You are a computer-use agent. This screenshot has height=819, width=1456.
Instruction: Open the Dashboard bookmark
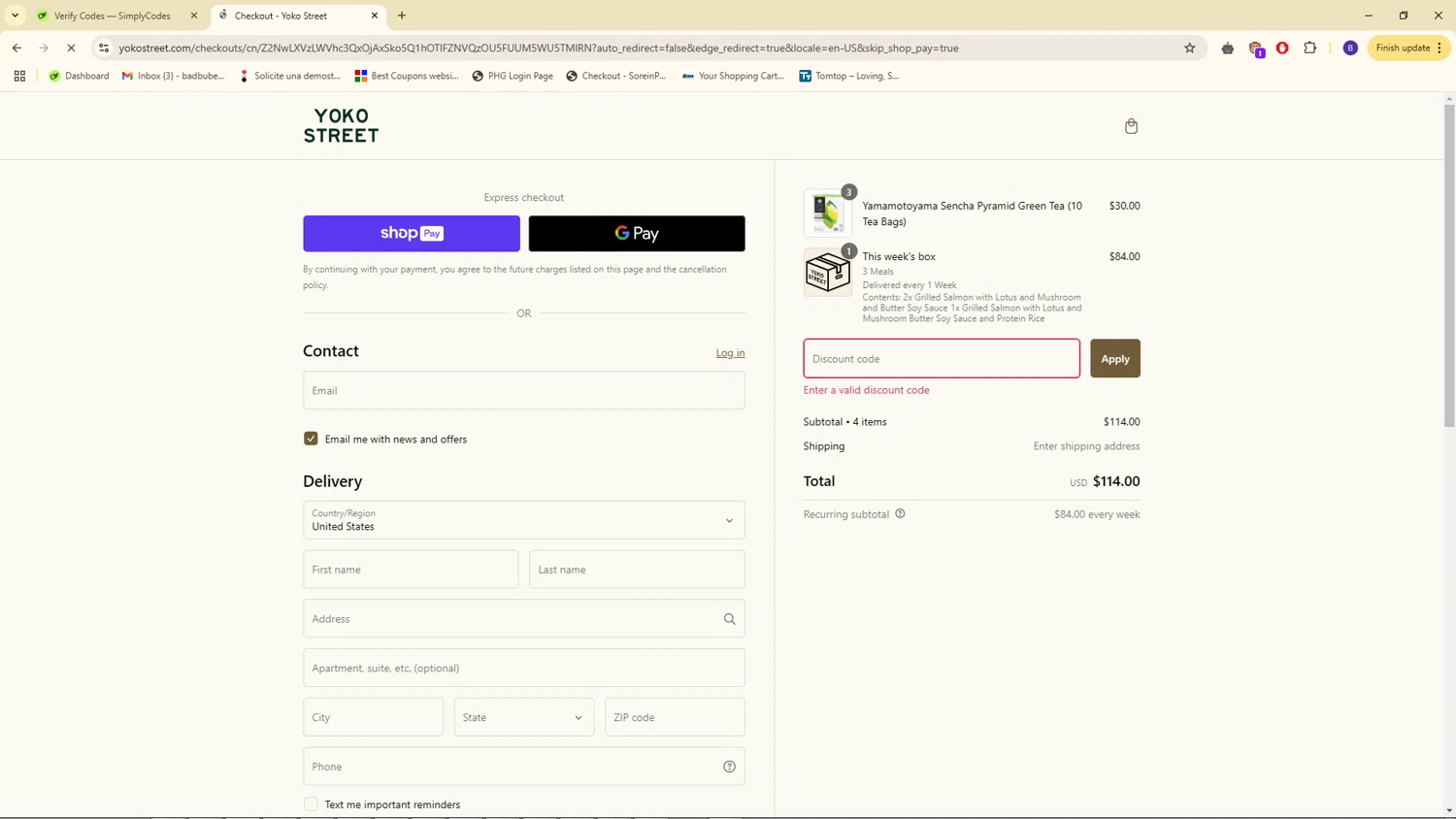click(x=79, y=76)
